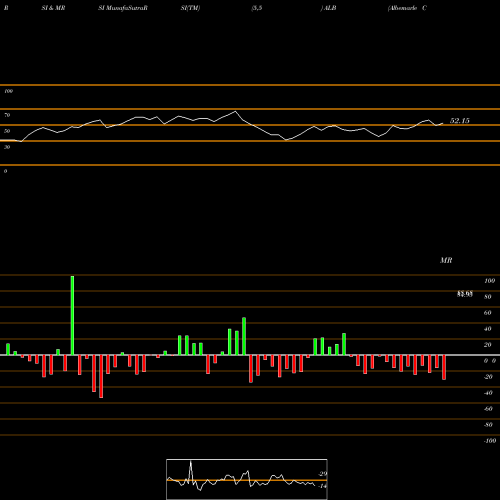The image size is (500, 500).
Task: Click the mini overview chart thumbnail
Action: tap(247, 479)
